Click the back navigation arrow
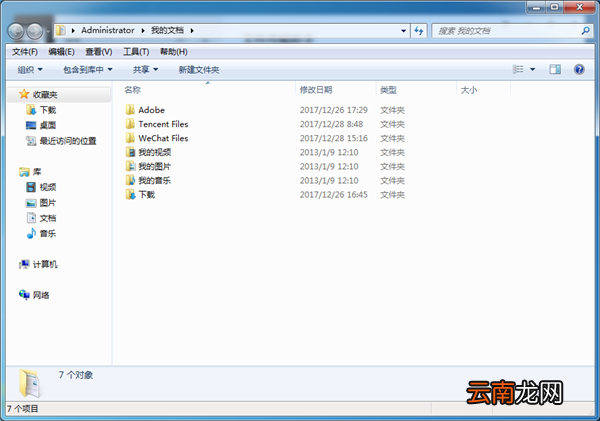 [16, 31]
